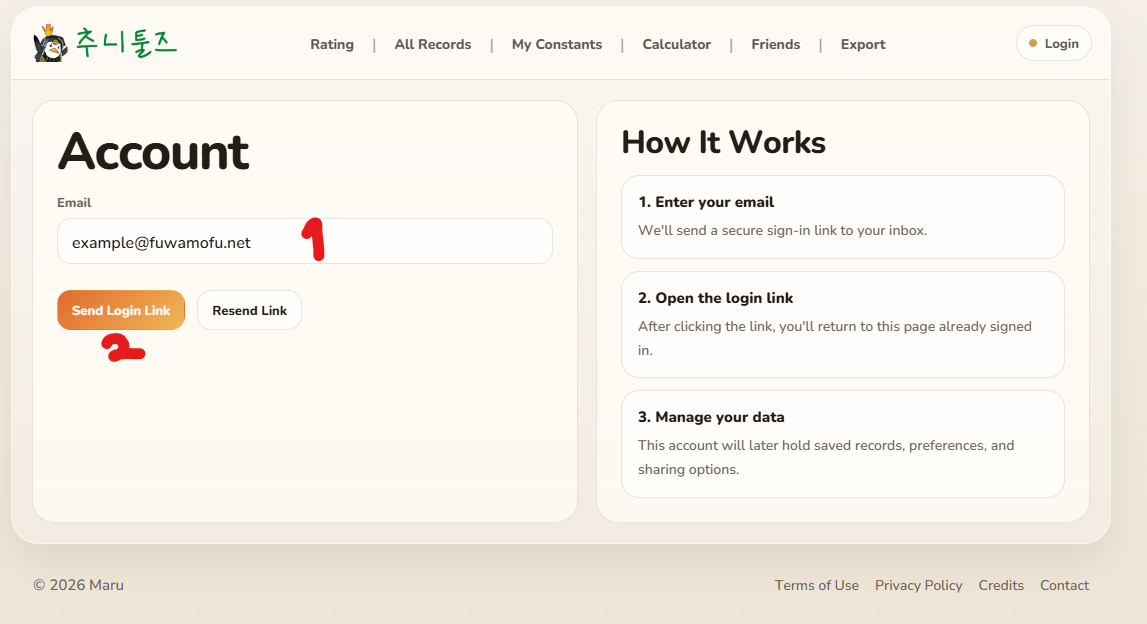Click the penguin mascot logo icon
1147x624 pixels.
point(49,44)
